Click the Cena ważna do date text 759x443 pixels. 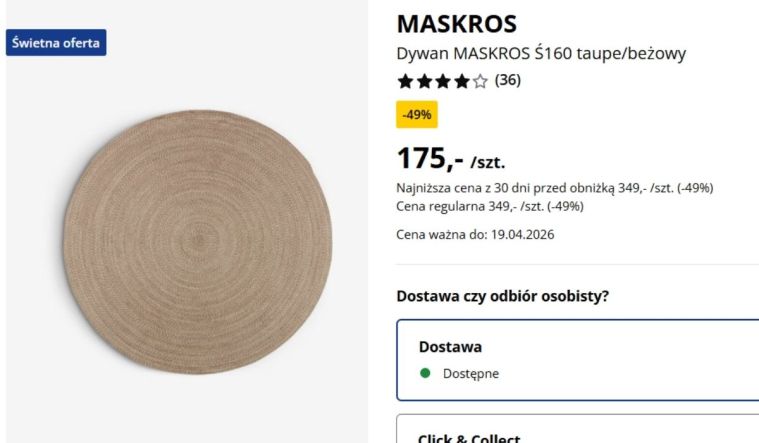[x=475, y=235]
